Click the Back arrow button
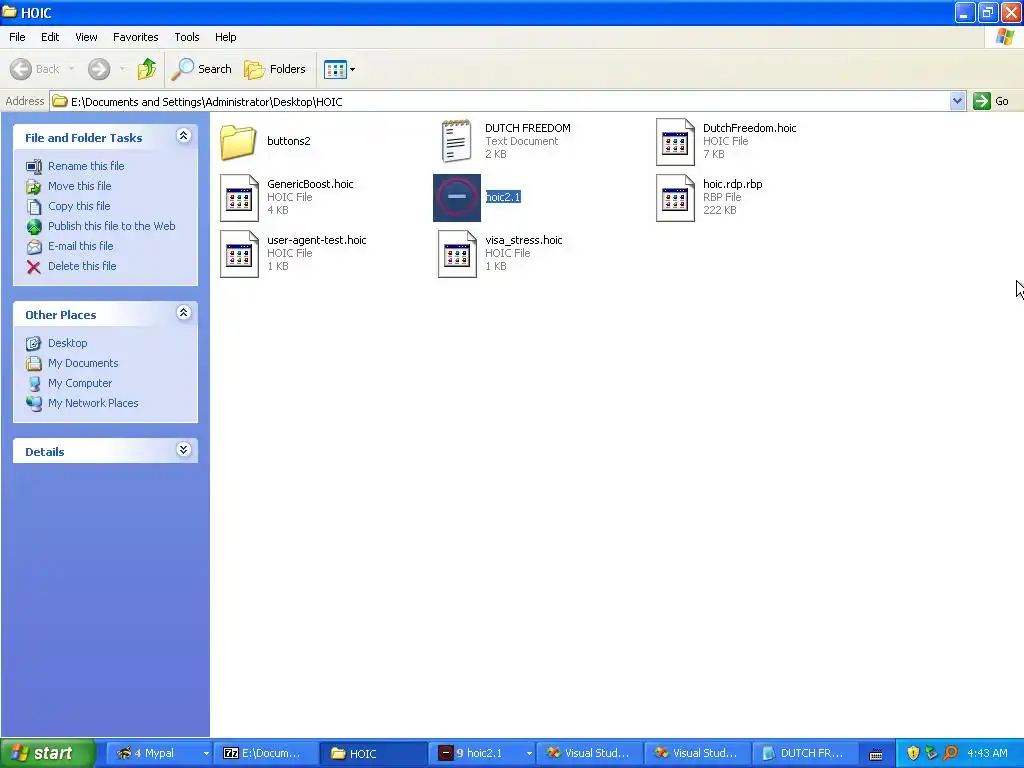 [35, 69]
